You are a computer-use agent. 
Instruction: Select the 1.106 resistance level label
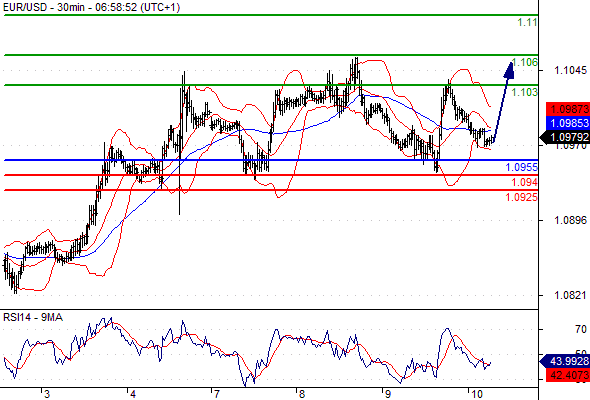point(525,62)
